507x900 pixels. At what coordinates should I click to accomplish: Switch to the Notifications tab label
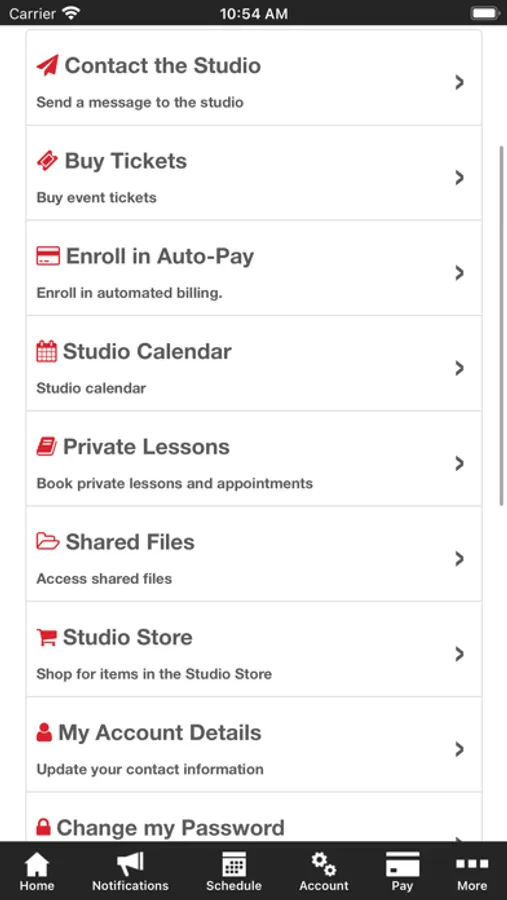130,886
